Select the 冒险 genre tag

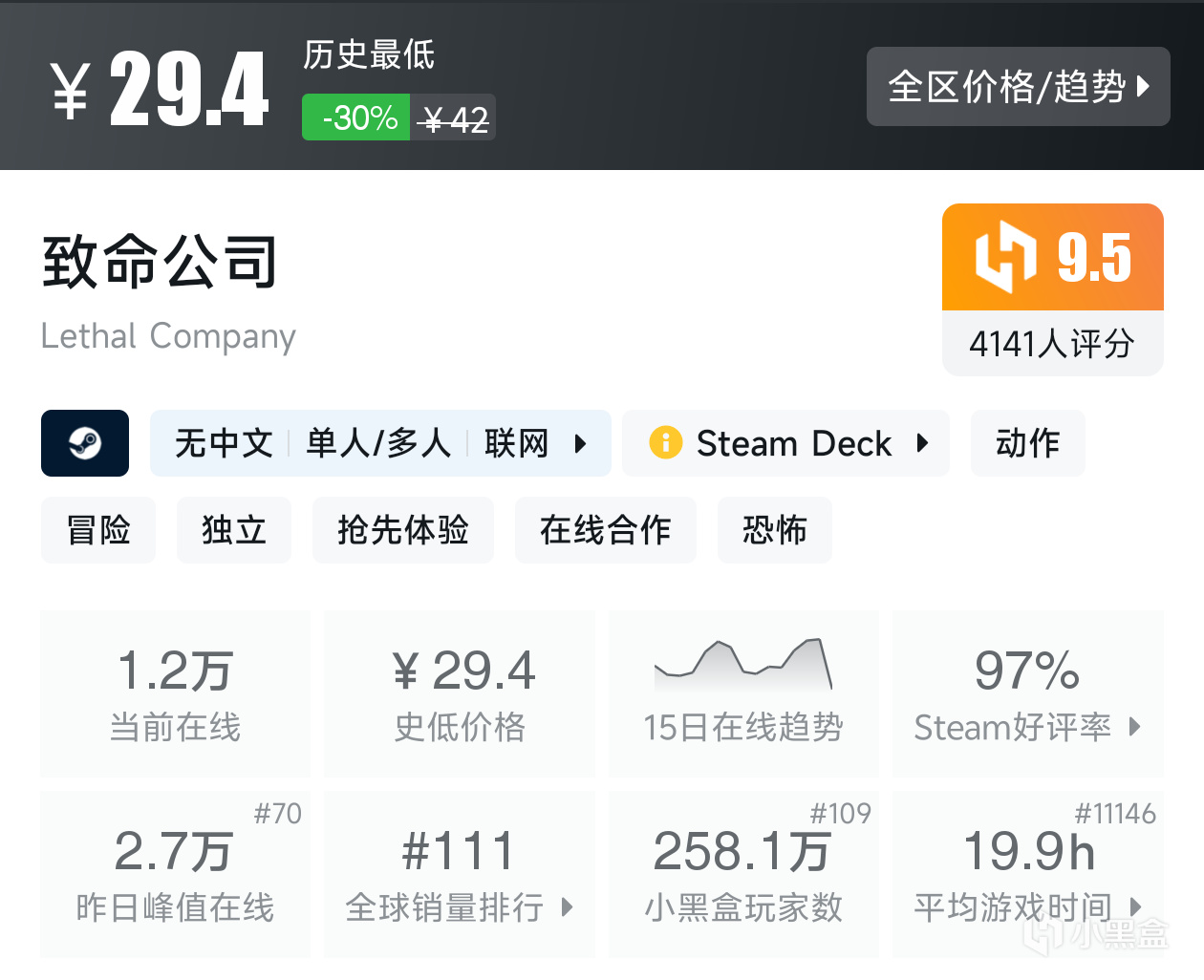pos(98,530)
